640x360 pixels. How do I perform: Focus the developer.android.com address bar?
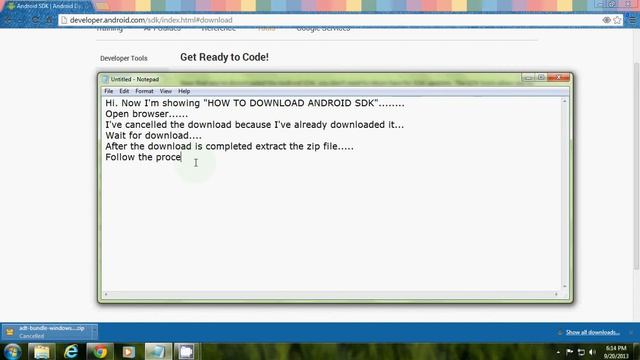[x=331, y=20]
